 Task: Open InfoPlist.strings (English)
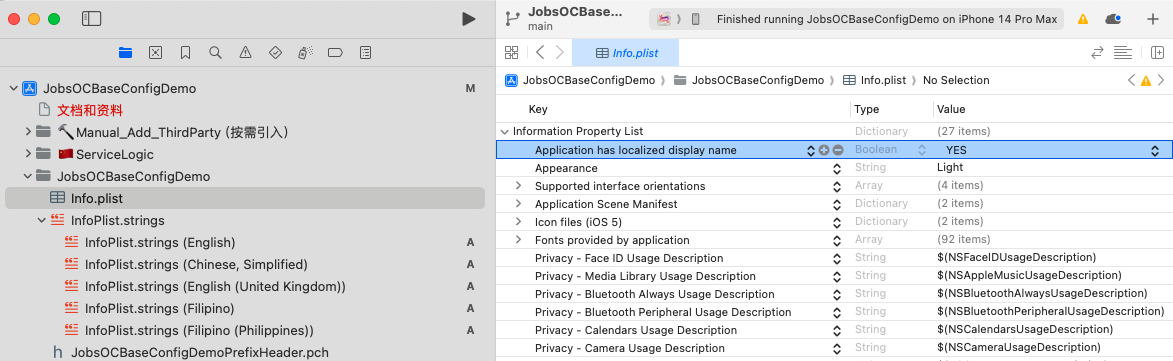(160, 242)
